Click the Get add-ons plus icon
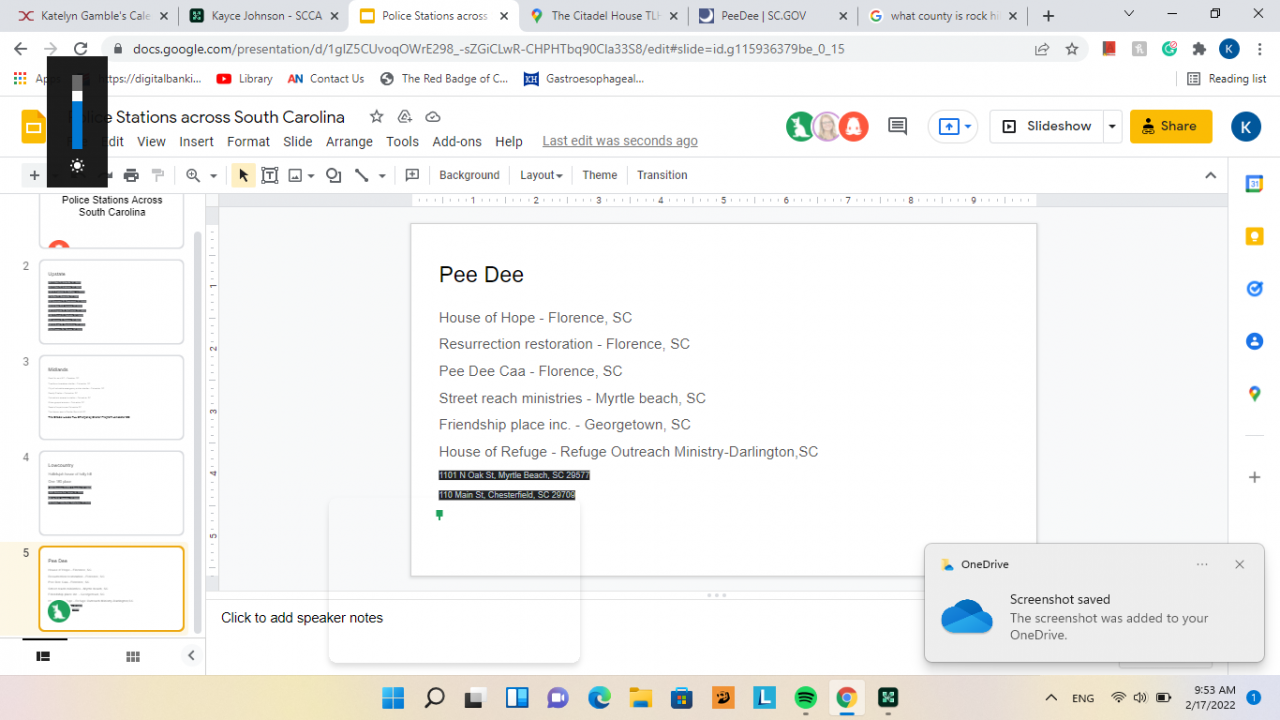Screen dimensions: 1280x720 [1254, 477]
